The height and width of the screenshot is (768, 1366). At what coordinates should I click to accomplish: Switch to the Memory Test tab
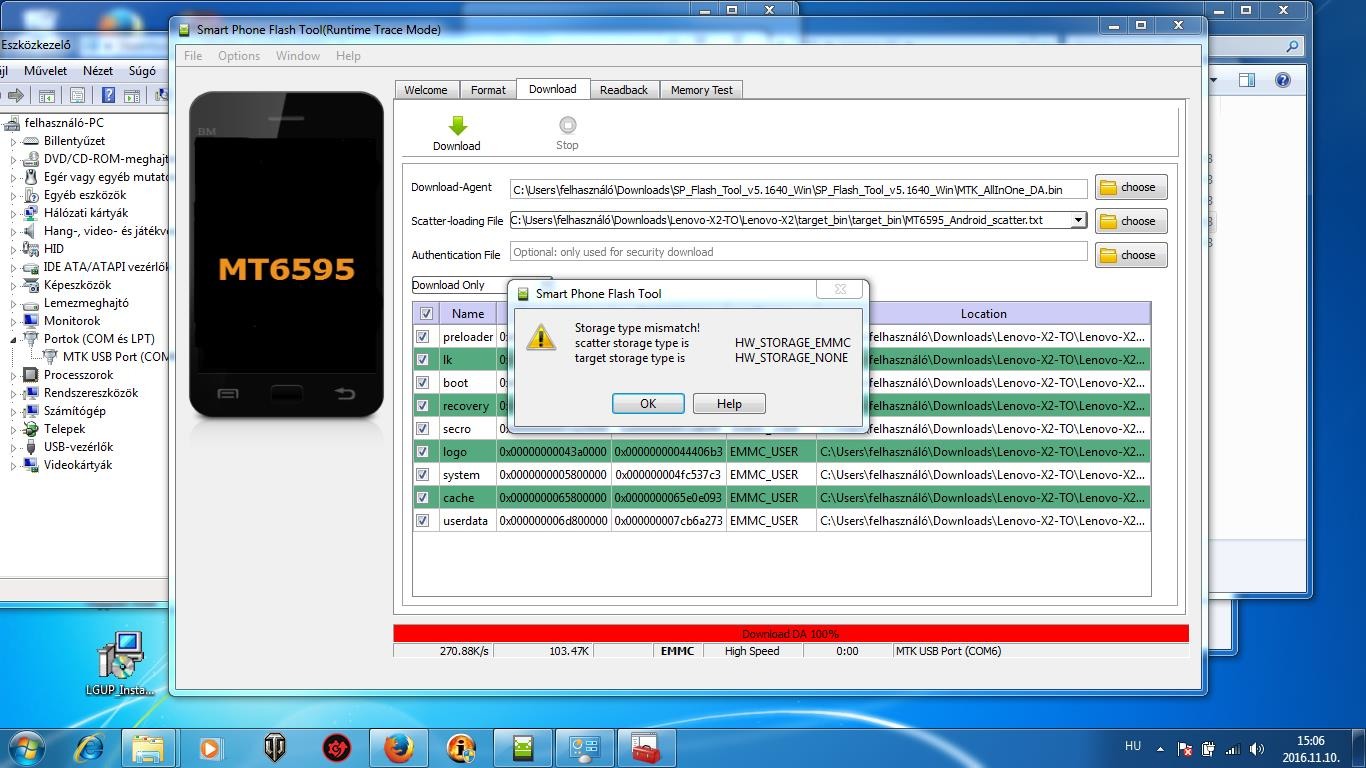coord(701,90)
